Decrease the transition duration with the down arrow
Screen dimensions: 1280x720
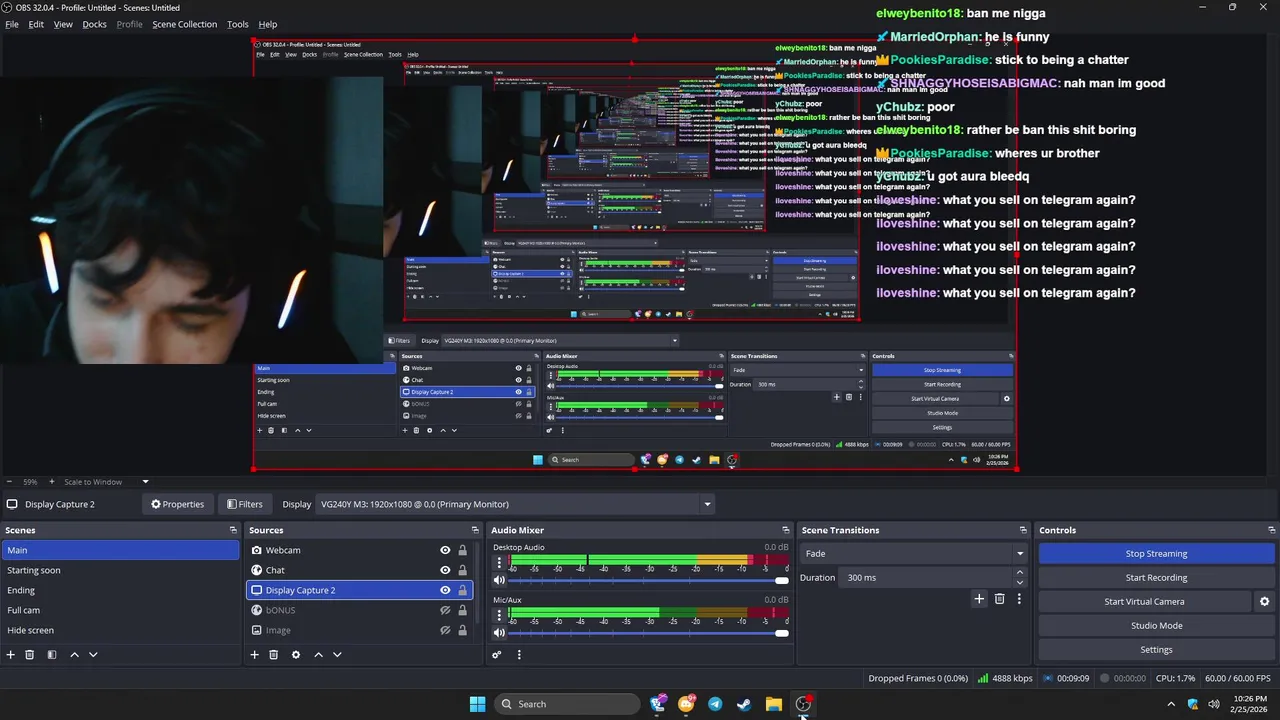pos(1020,582)
